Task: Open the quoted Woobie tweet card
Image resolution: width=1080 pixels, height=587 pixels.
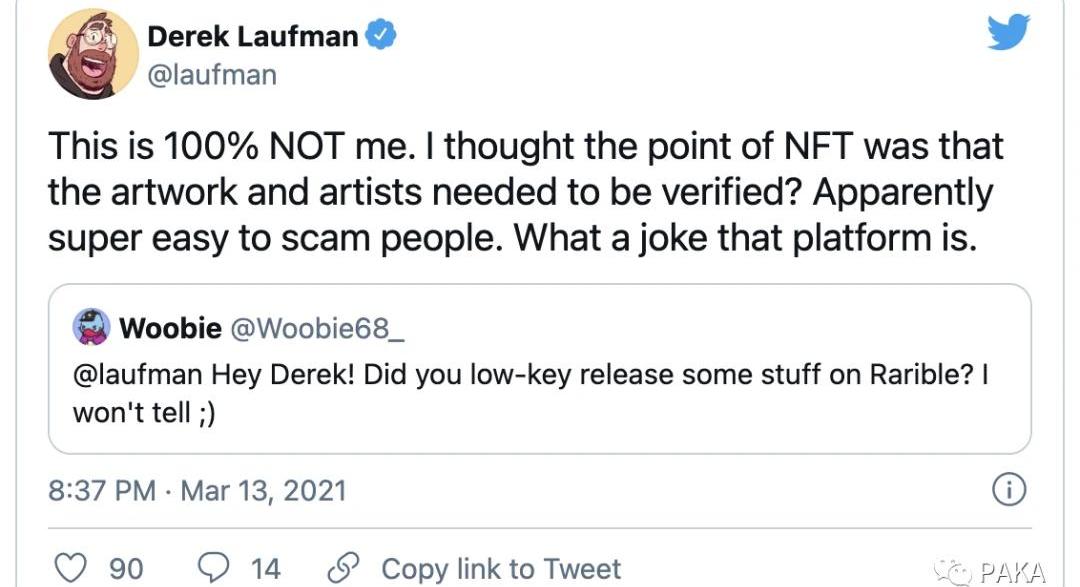Action: coord(540,369)
